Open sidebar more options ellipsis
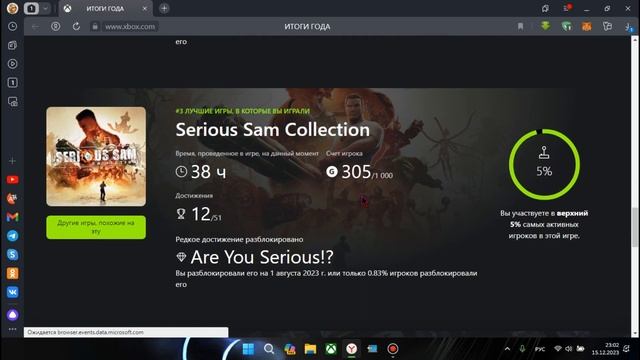640x360 pixels. [12, 329]
